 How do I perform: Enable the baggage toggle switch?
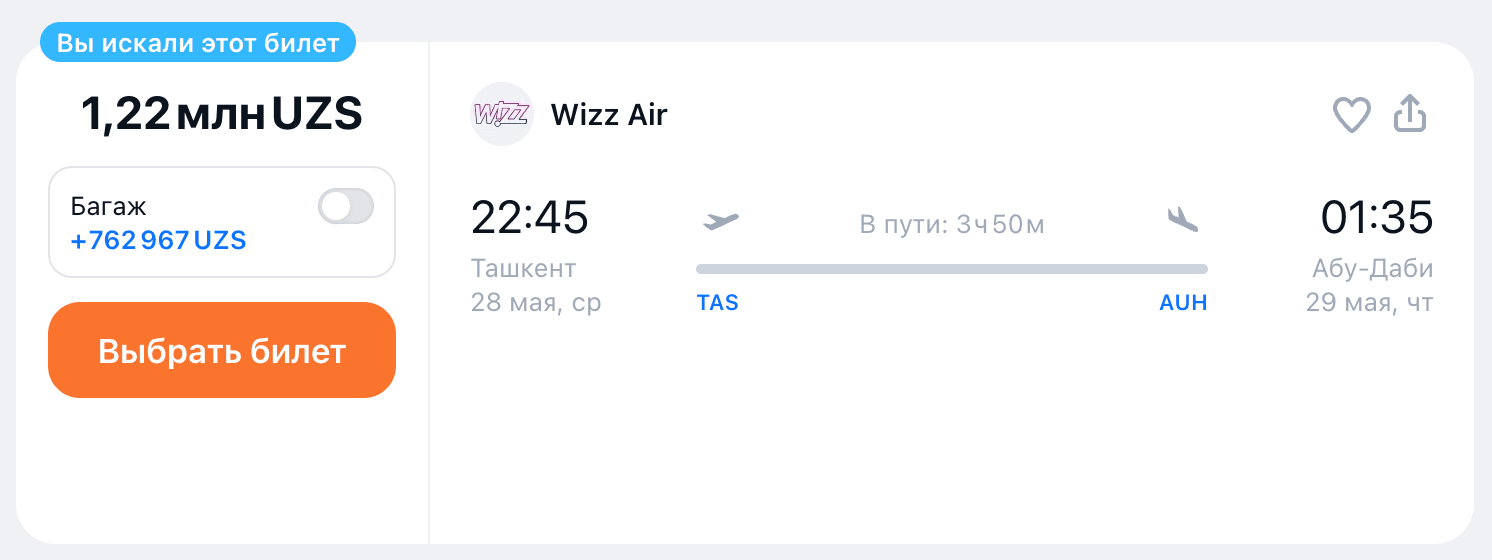point(345,207)
